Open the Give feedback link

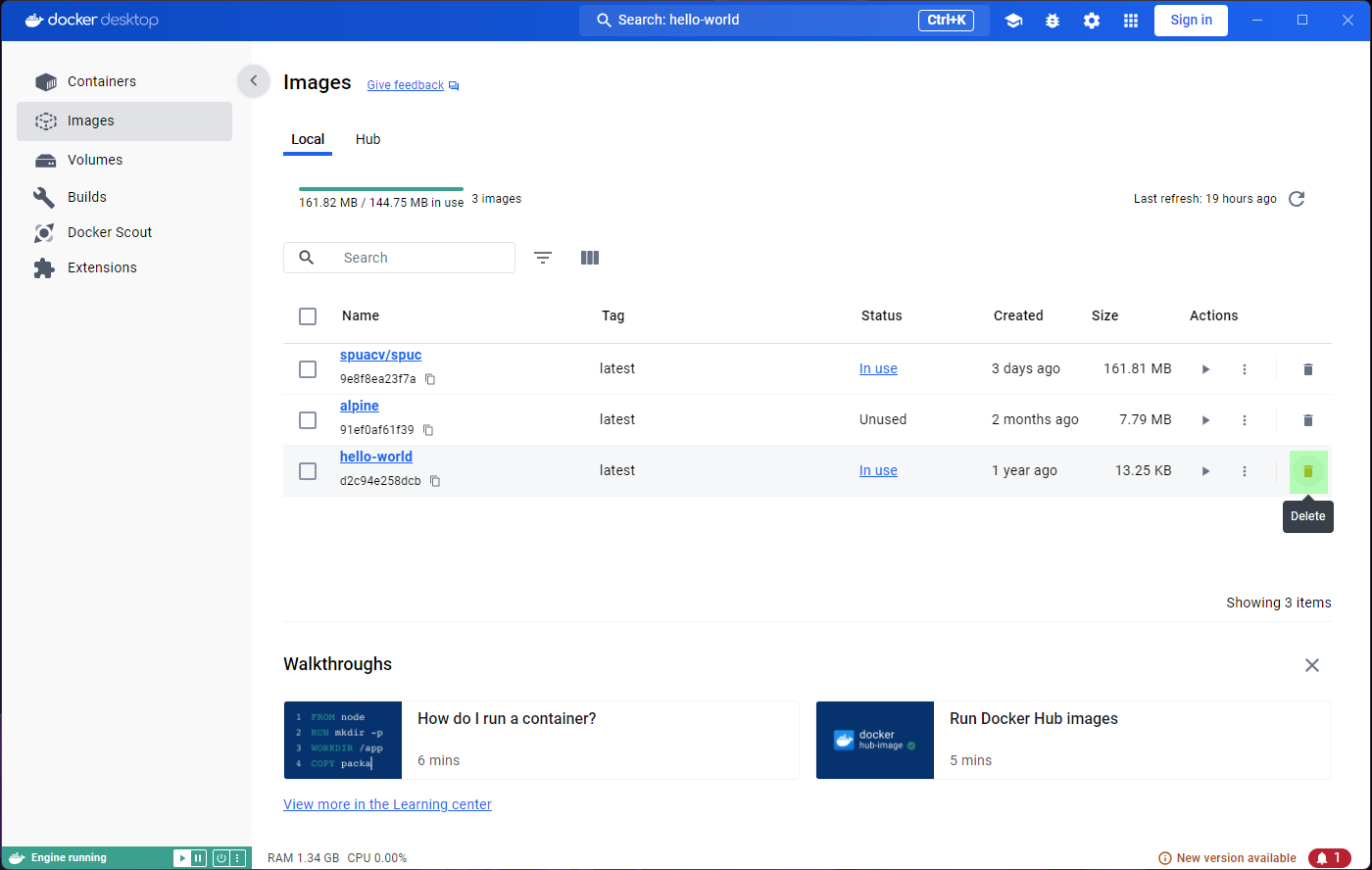(413, 85)
